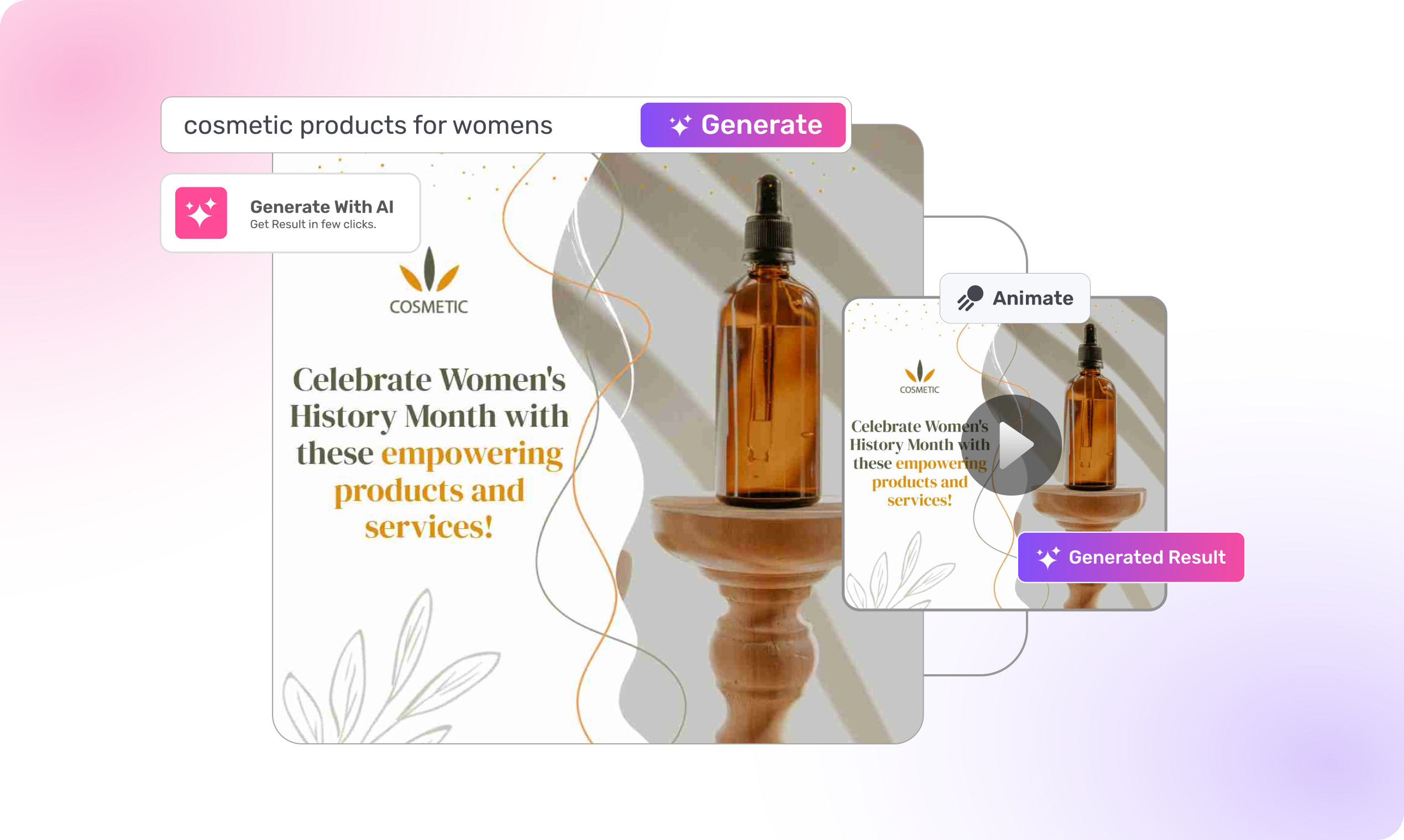Screen dimensions: 1404x840
Task: Click the sparkle icon inside the Generate button
Action: 680,125
